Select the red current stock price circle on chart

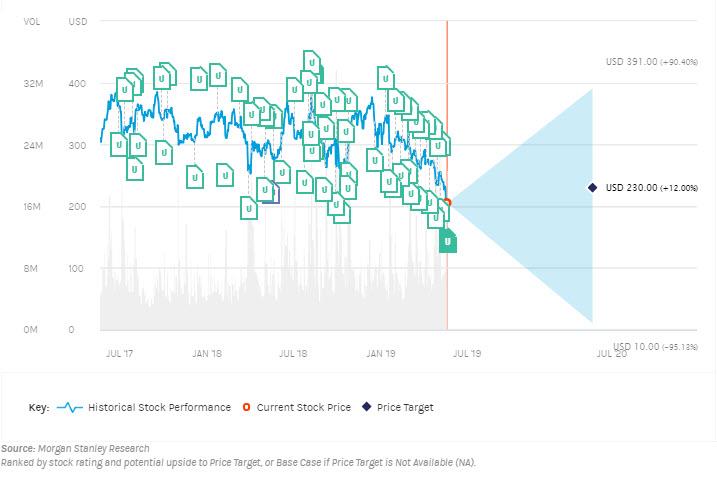coord(447,203)
